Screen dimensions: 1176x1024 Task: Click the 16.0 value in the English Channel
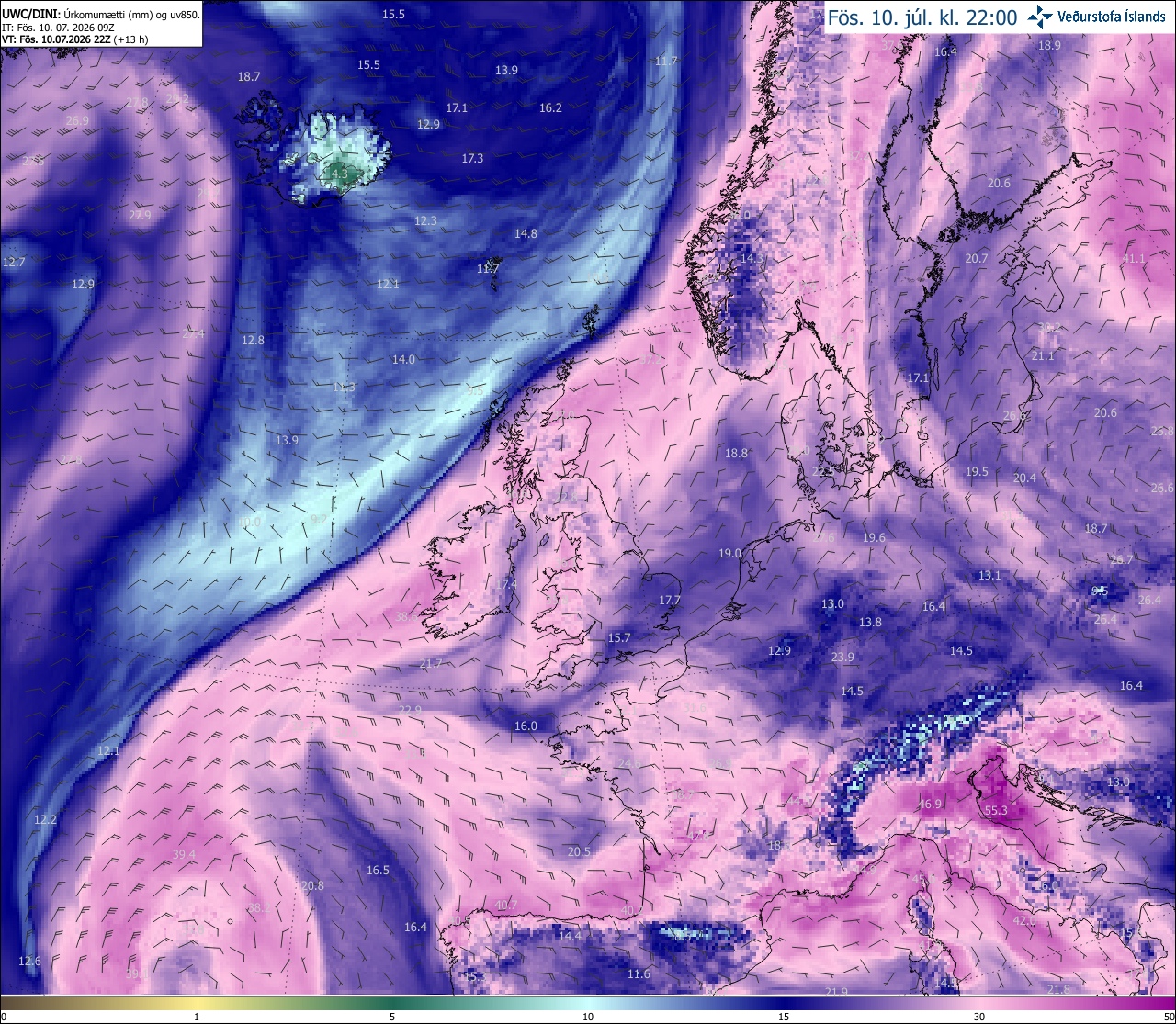click(526, 726)
